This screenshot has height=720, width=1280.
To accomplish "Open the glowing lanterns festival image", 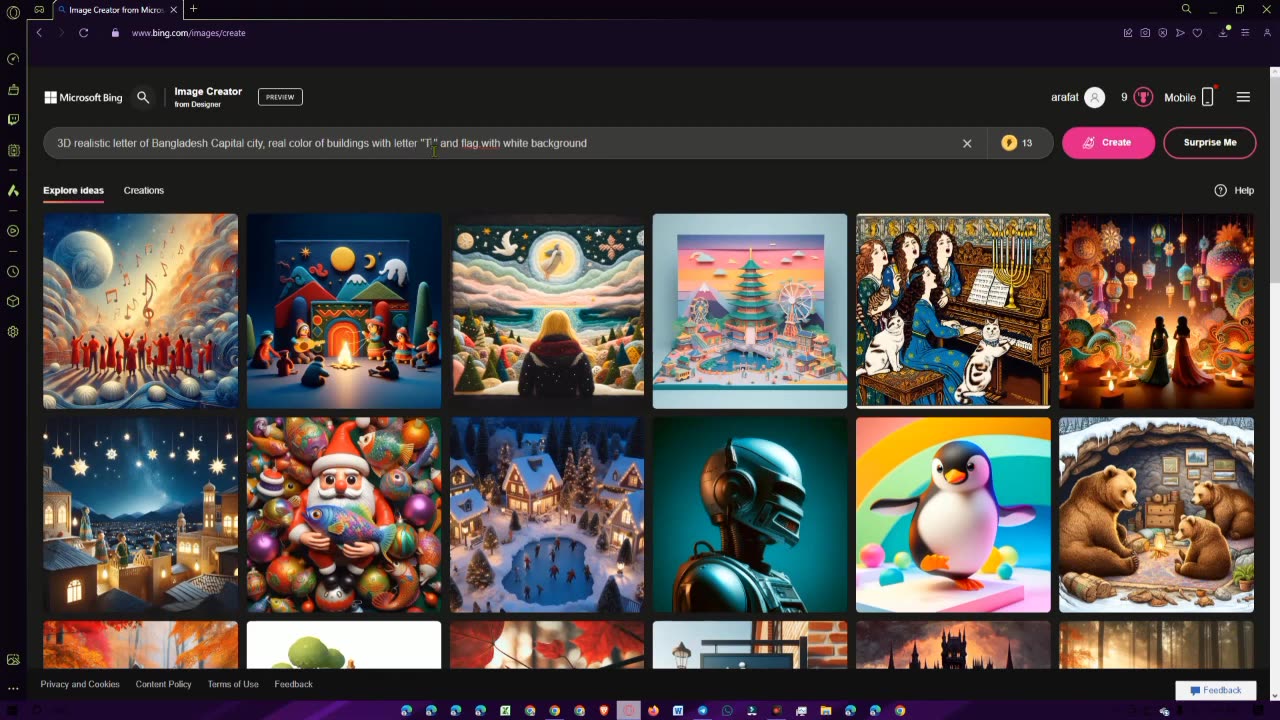I will coord(1156,311).
